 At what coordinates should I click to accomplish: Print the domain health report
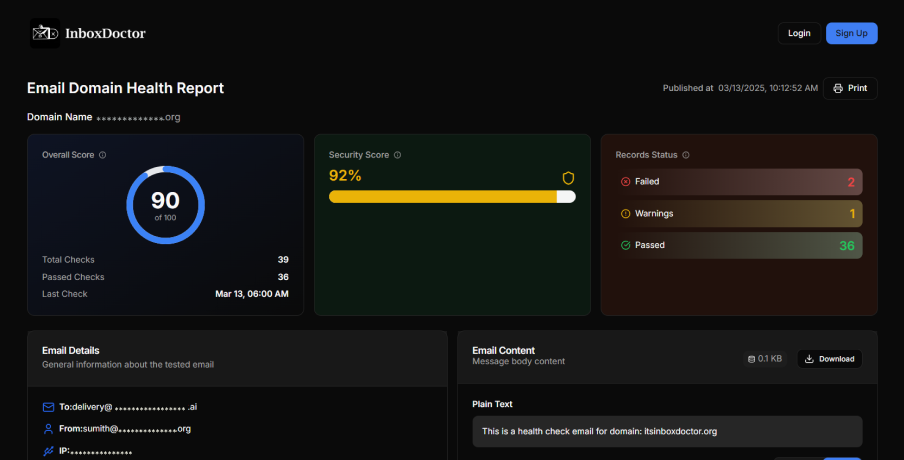click(850, 88)
